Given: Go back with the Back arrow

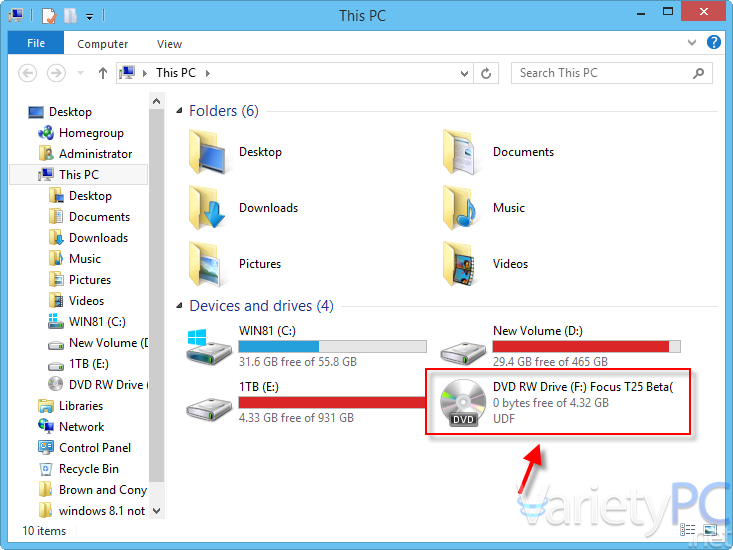Looking at the screenshot, I should click(28, 73).
